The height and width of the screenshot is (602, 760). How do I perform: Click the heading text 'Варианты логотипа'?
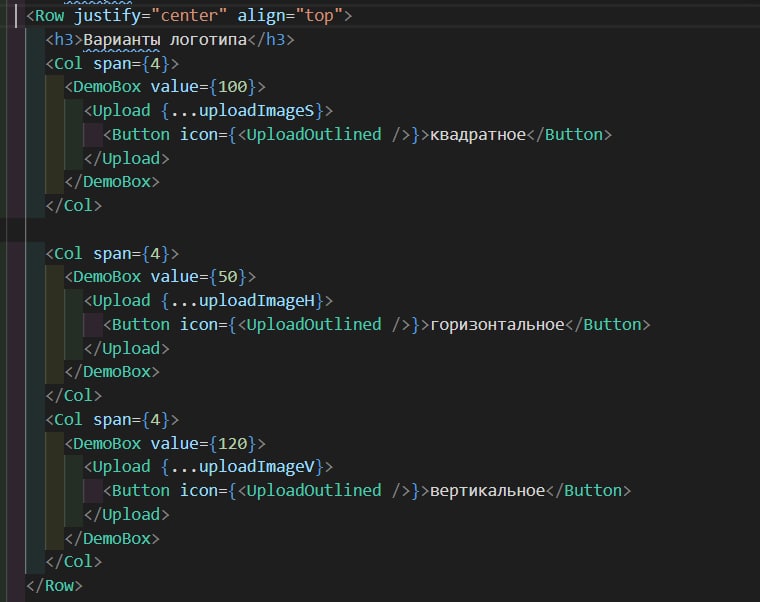pos(165,39)
